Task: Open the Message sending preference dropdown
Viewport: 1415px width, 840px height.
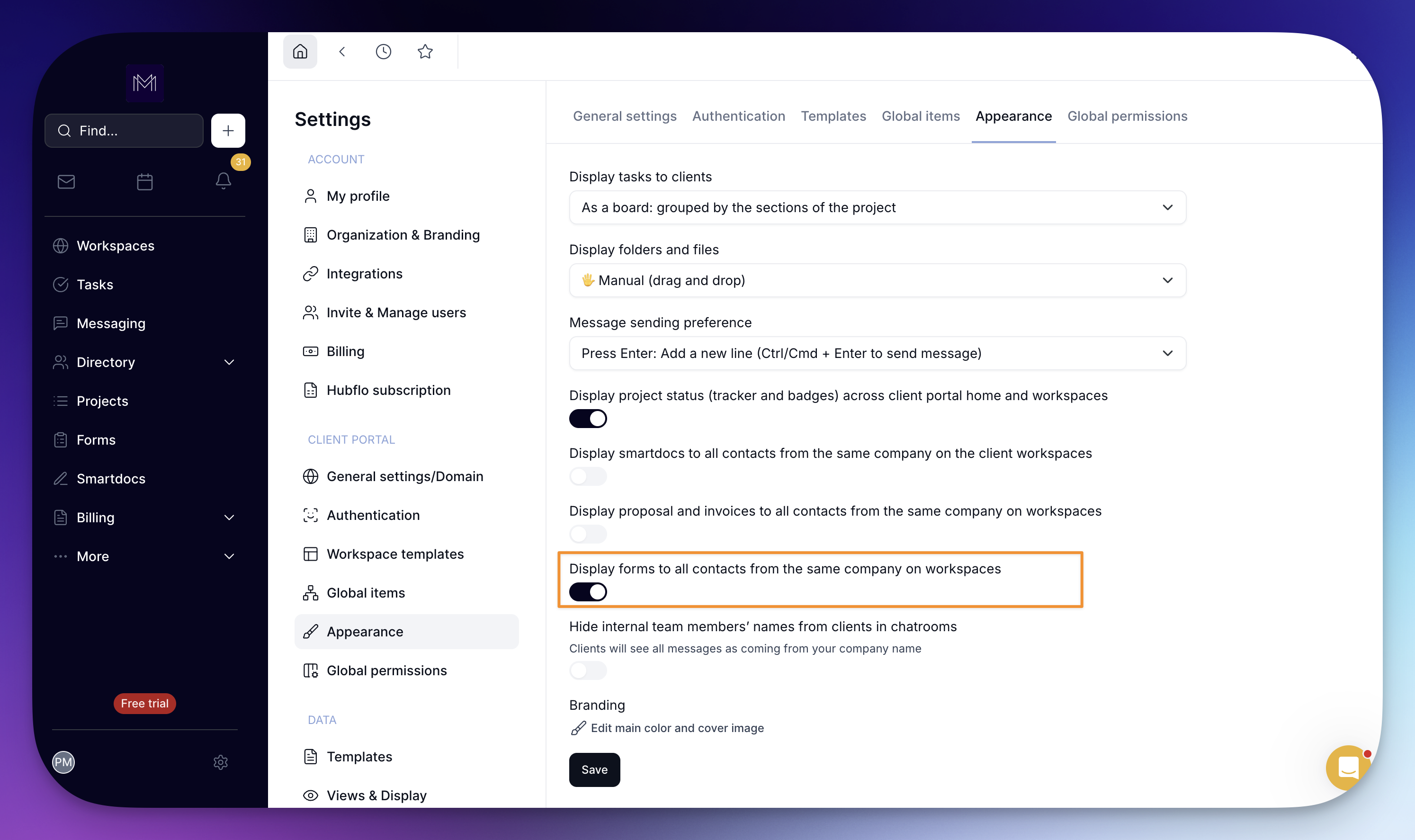Action: pyautogui.click(x=878, y=353)
